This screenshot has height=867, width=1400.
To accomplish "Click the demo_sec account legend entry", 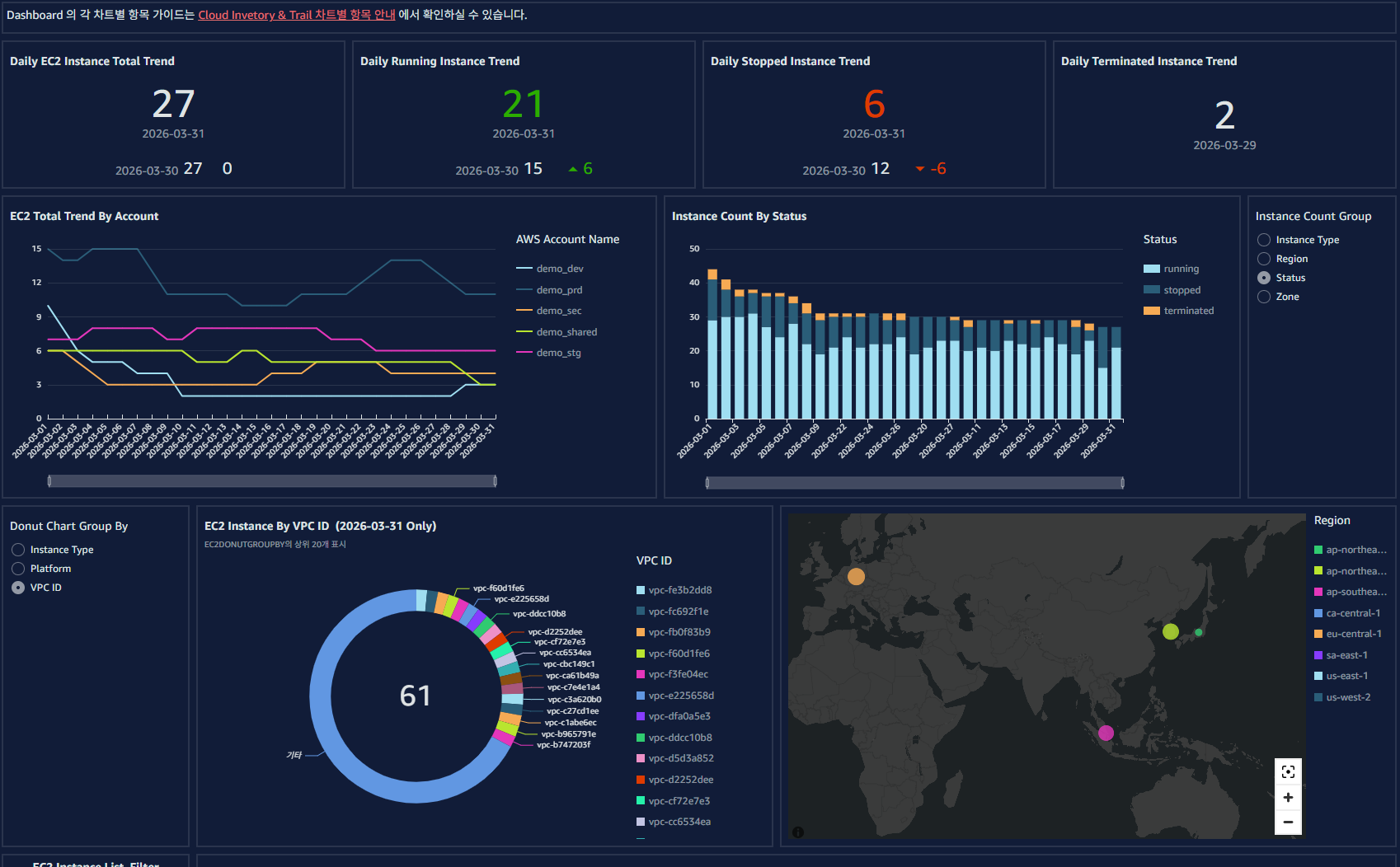I will (x=549, y=311).
